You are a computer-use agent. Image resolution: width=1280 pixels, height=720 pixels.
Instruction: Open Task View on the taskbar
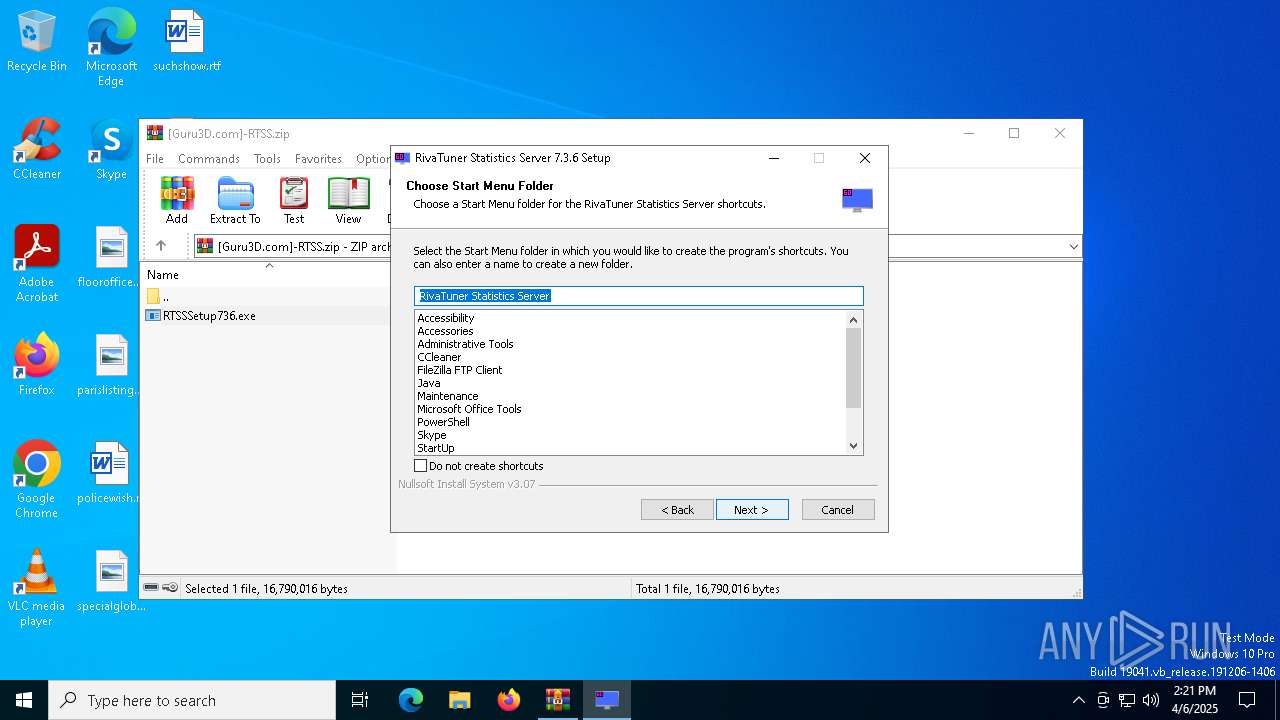point(360,700)
